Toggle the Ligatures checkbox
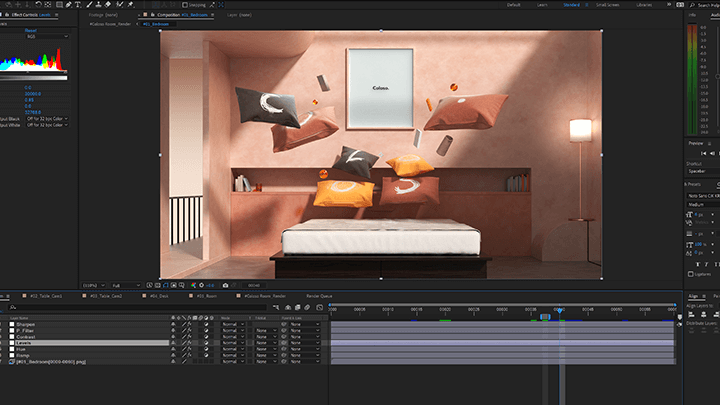720x405 pixels. pos(691,274)
